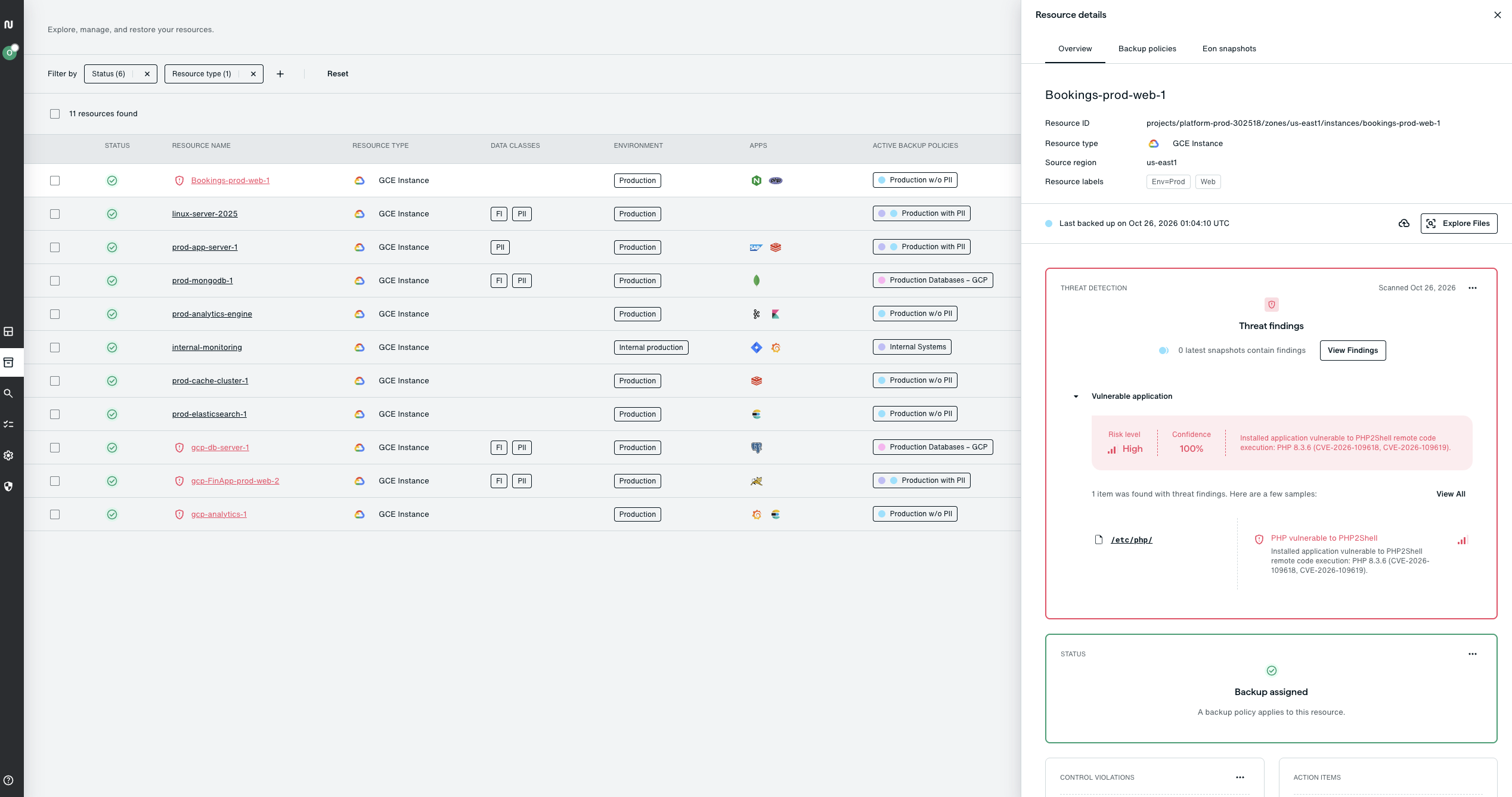Open the Status (6) filter dropdown

pos(109,74)
